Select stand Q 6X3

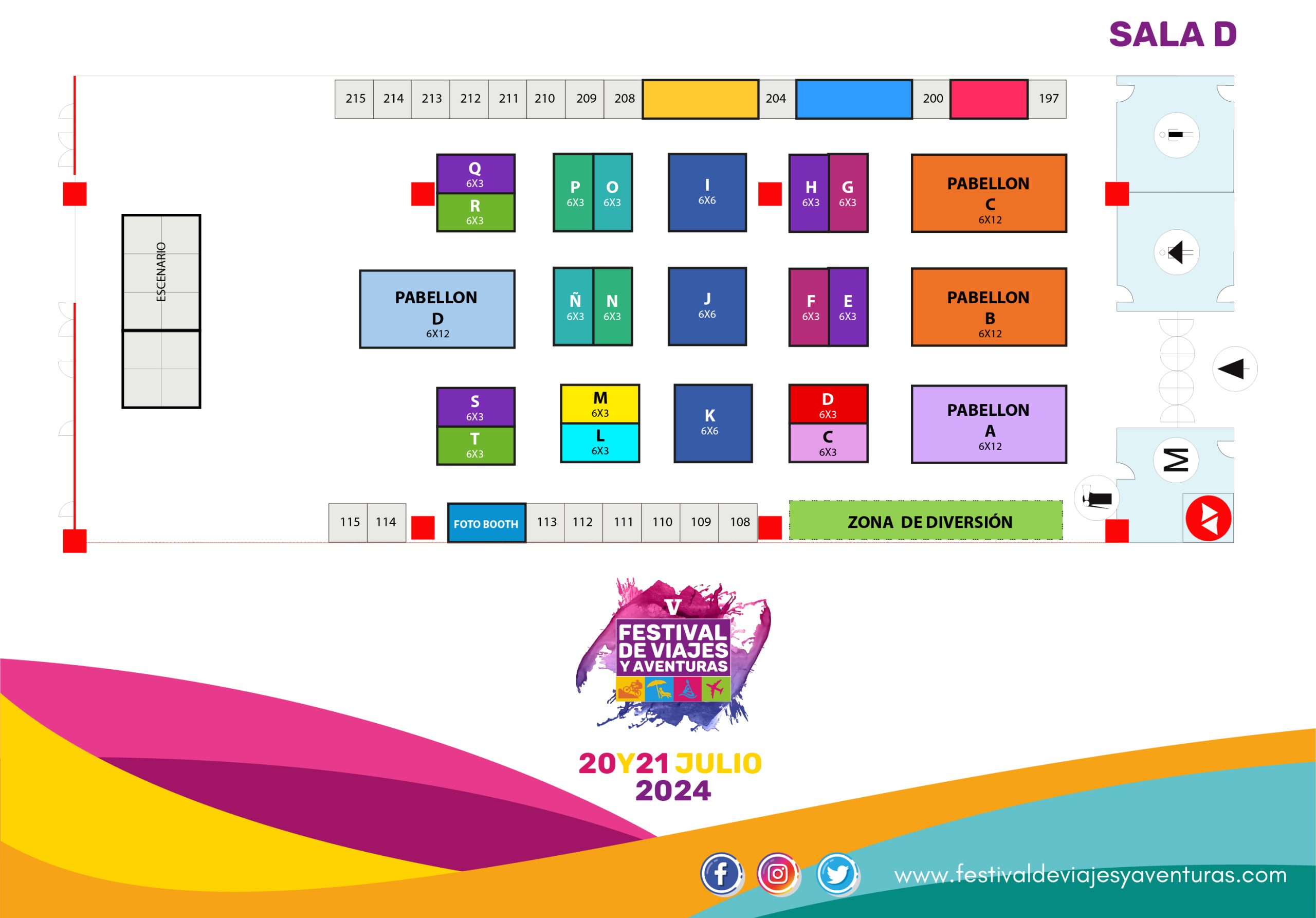pyautogui.click(x=476, y=174)
